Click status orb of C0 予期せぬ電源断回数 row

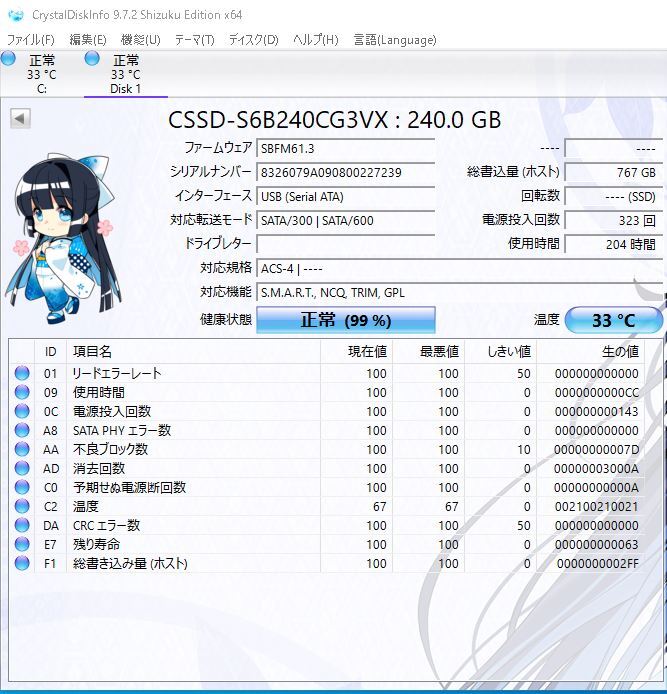[22, 487]
